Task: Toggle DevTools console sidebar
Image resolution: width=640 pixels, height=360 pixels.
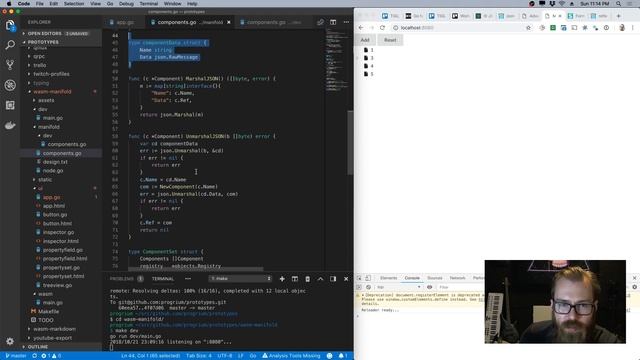Action: (x=359, y=287)
